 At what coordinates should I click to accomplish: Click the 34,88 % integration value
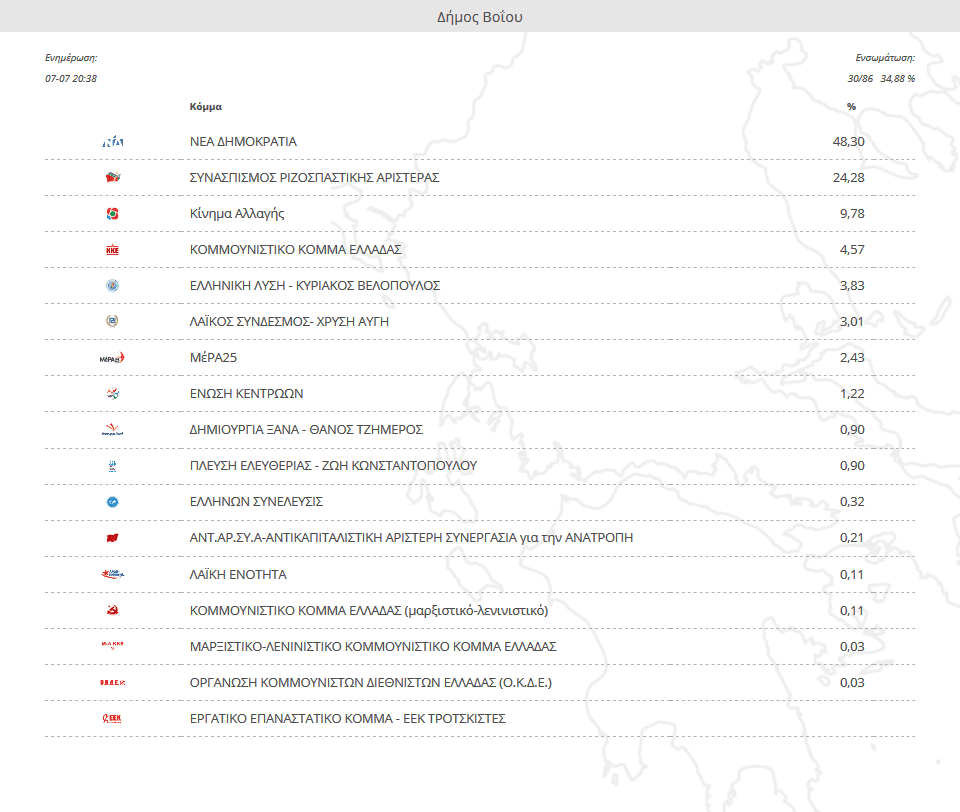pyautogui.click(x=898, y=78)
